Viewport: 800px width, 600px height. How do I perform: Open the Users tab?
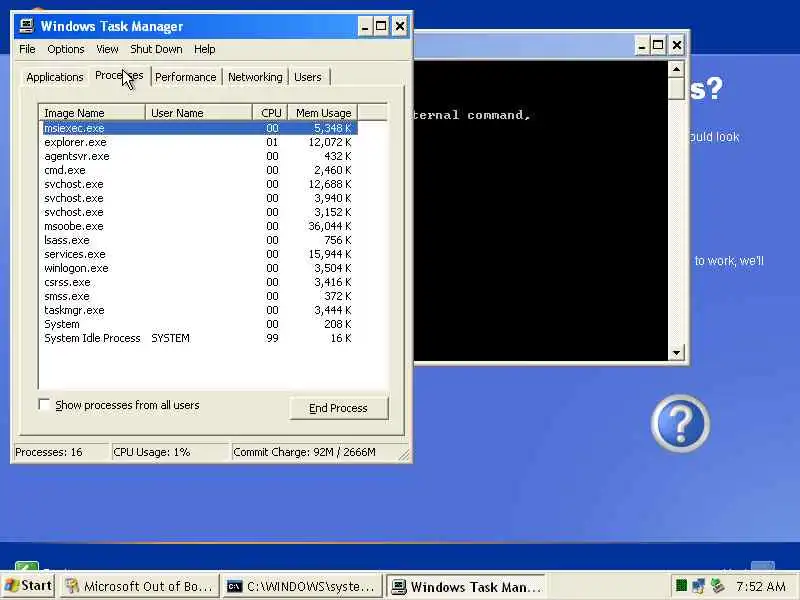coord(308,77)
